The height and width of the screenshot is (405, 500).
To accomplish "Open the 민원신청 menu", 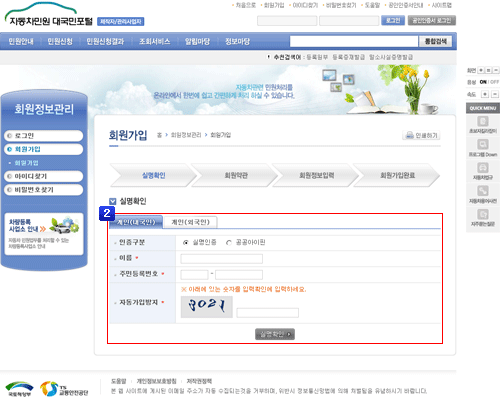I will (x=60, y=41).
